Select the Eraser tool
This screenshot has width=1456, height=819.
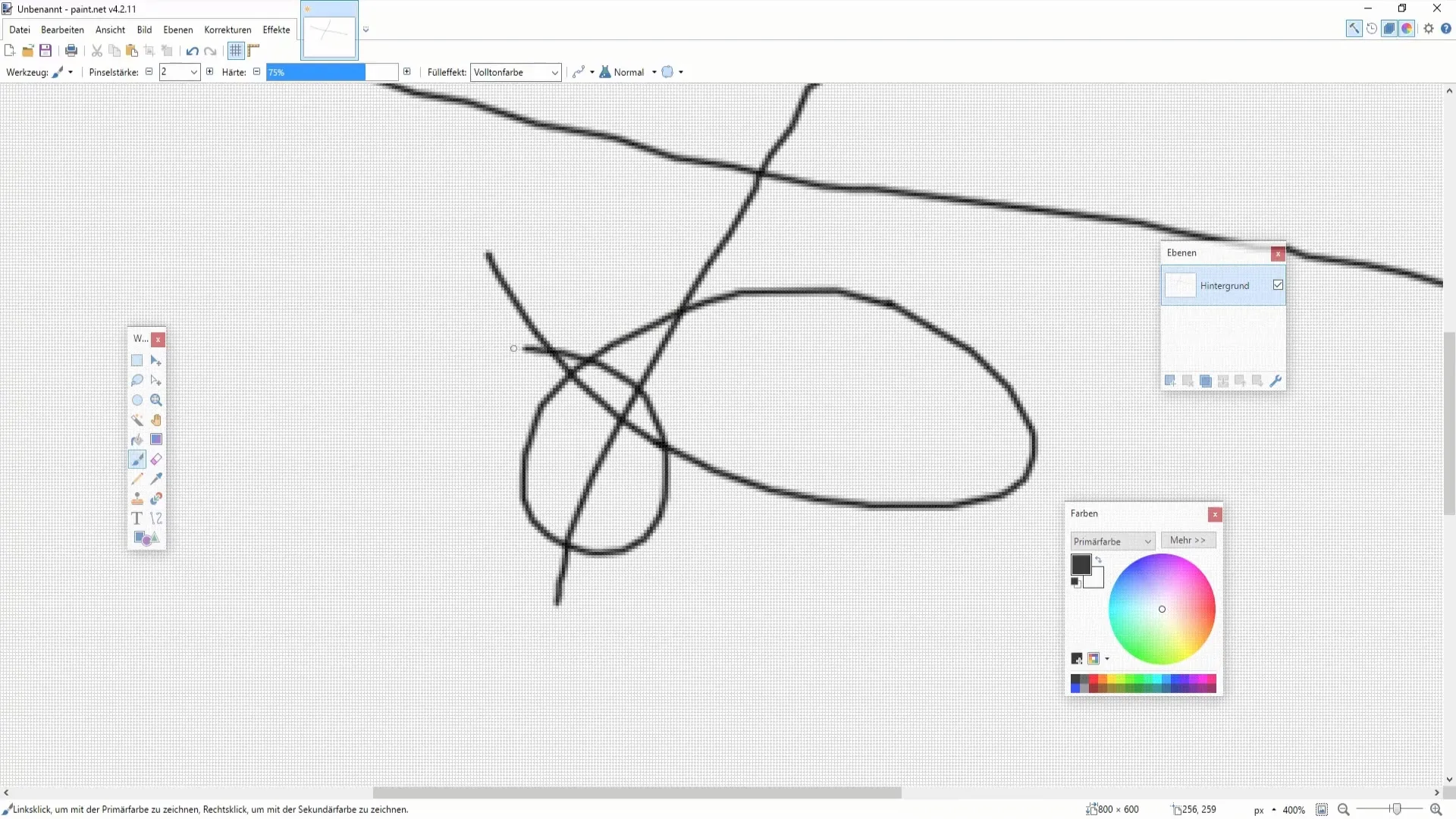click(156, 459)
